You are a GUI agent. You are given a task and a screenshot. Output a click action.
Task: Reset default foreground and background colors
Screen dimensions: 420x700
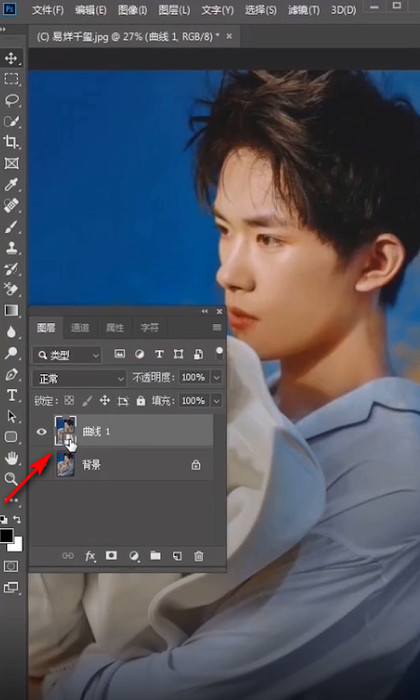pyautogui.click(x=4, y=520)
